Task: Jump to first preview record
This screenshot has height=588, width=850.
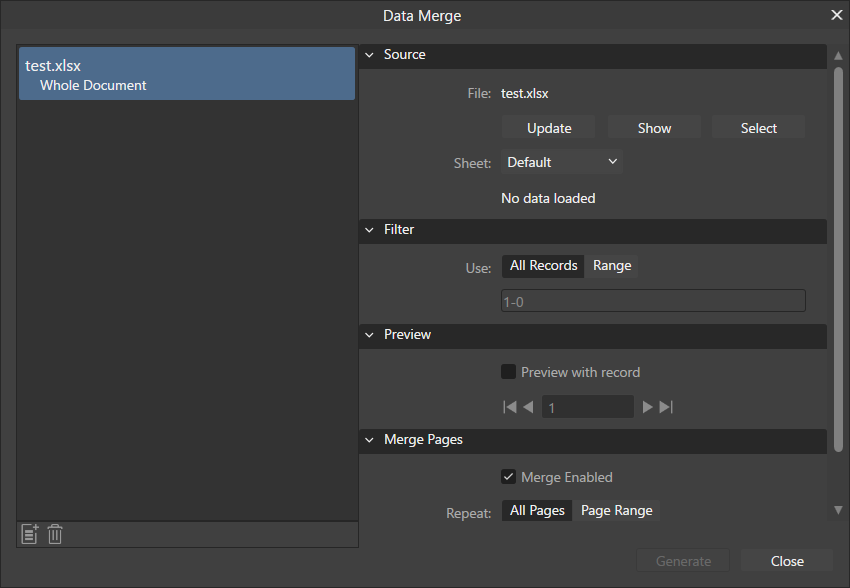Action: coord(510,407)
